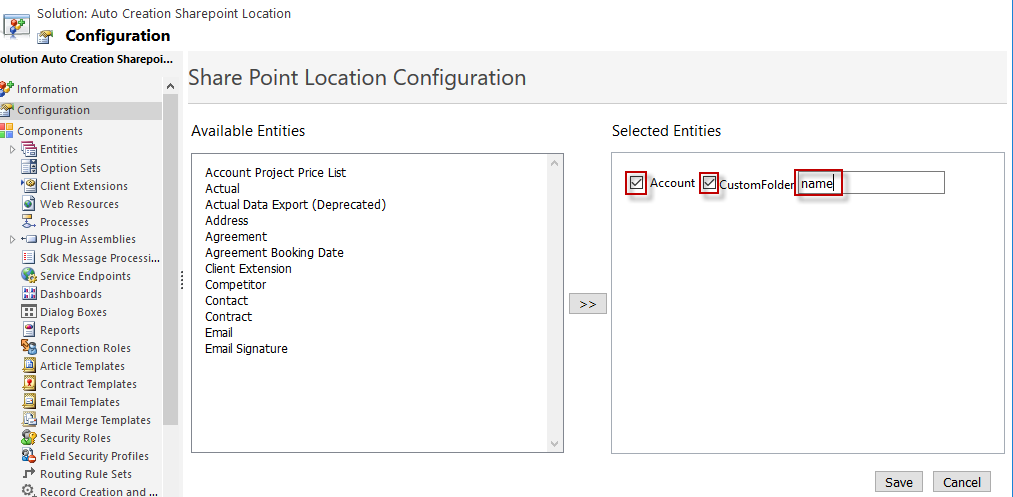
Task: Select Competitor in Available Entities list
Action: click(235, 285)
